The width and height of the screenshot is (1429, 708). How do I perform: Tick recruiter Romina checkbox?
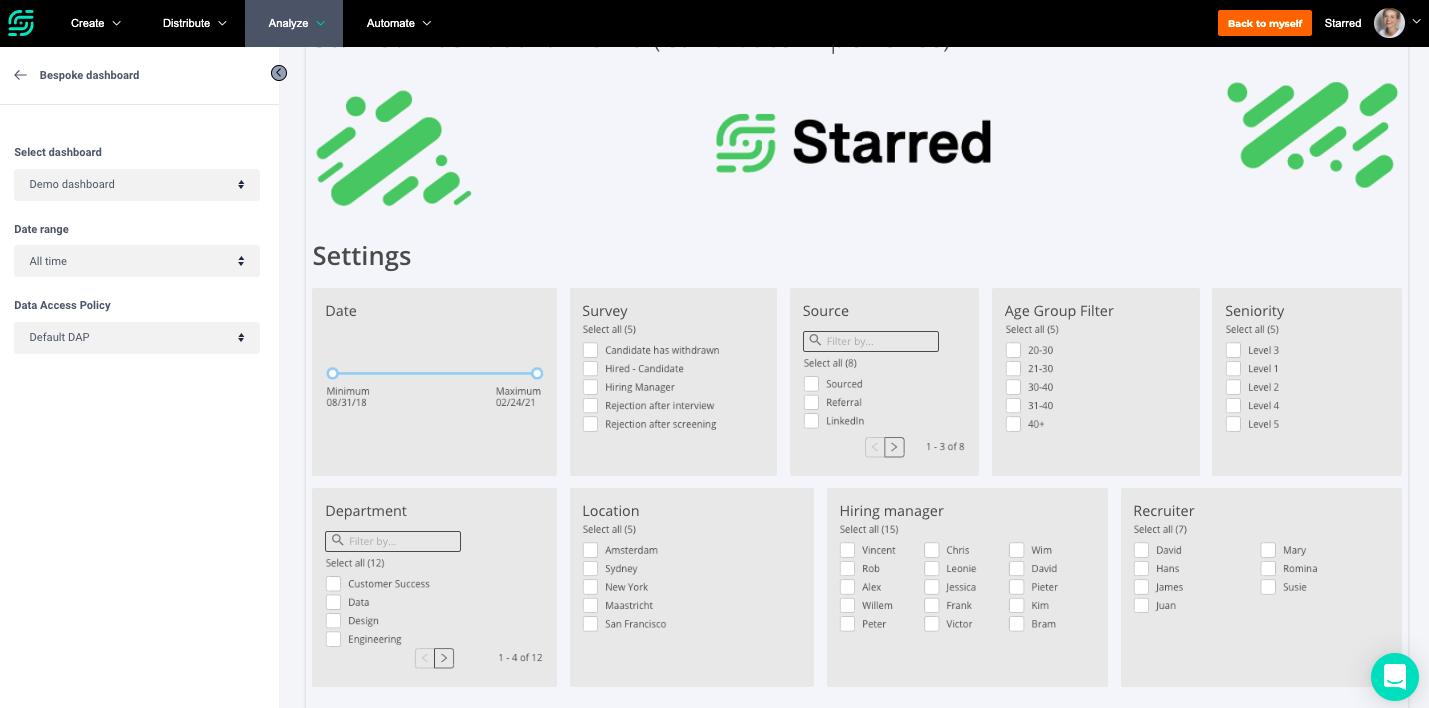pyautogui.click(x=1269, y=569)
